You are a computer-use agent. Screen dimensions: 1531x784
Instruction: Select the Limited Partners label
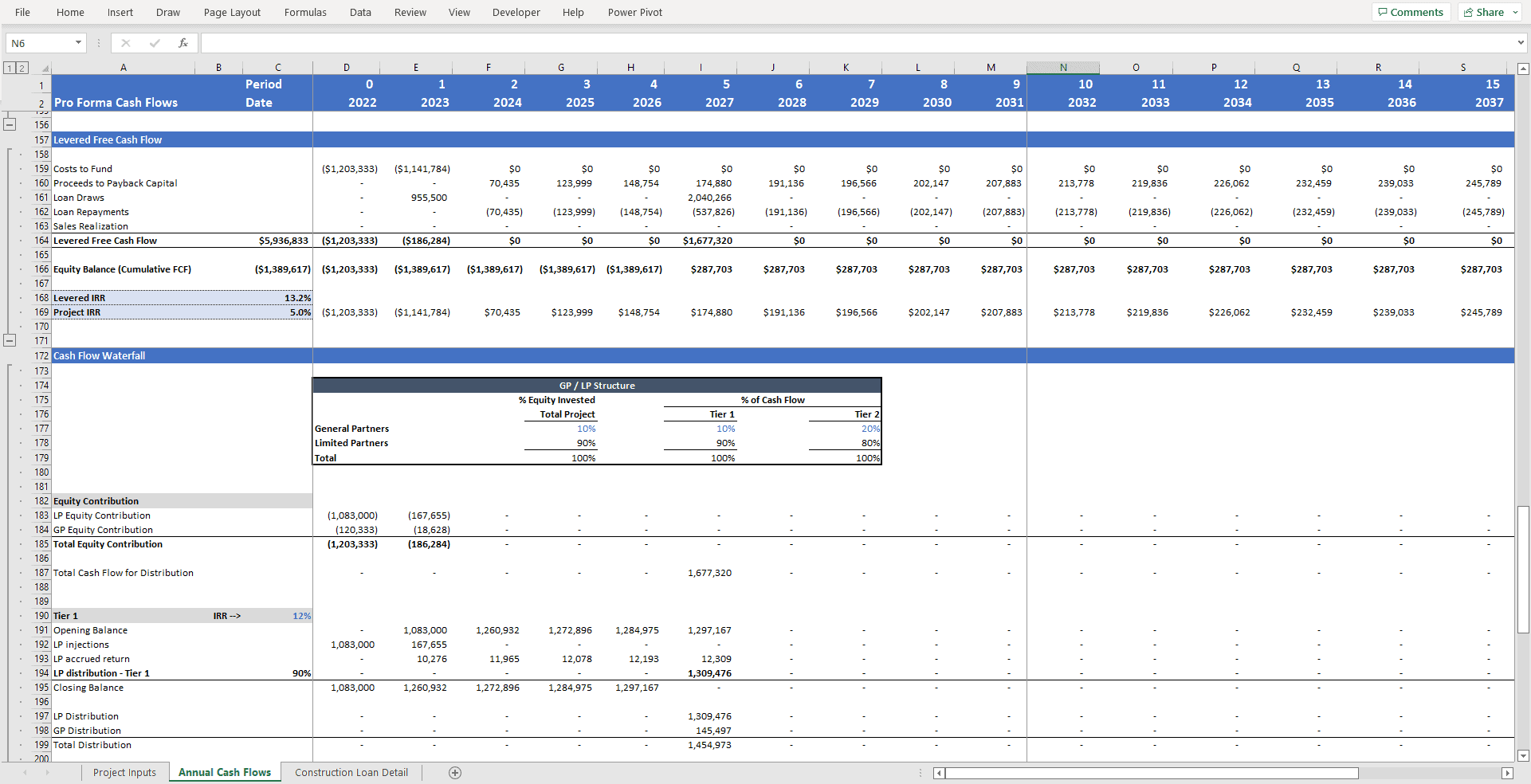pos(351,443)
